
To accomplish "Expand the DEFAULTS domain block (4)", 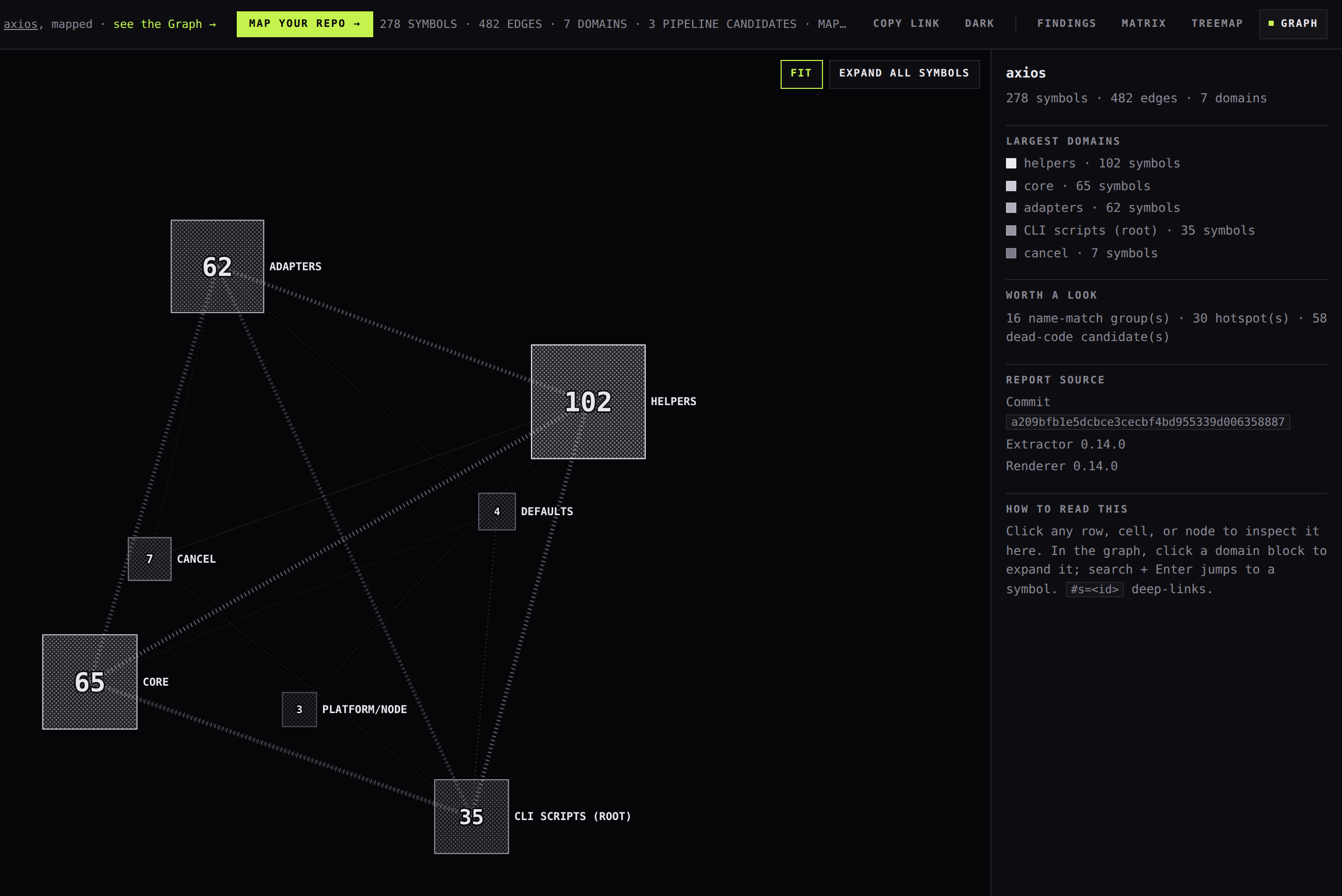I will pos(497,512).
